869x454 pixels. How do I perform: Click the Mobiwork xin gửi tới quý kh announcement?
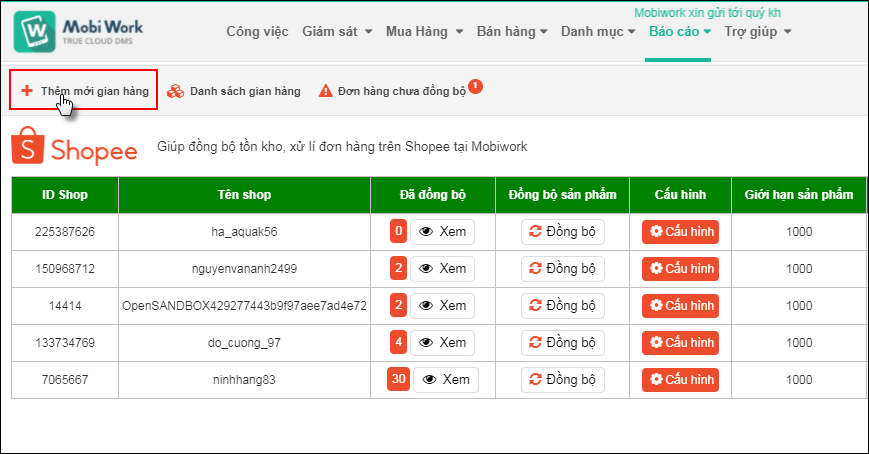707,12
